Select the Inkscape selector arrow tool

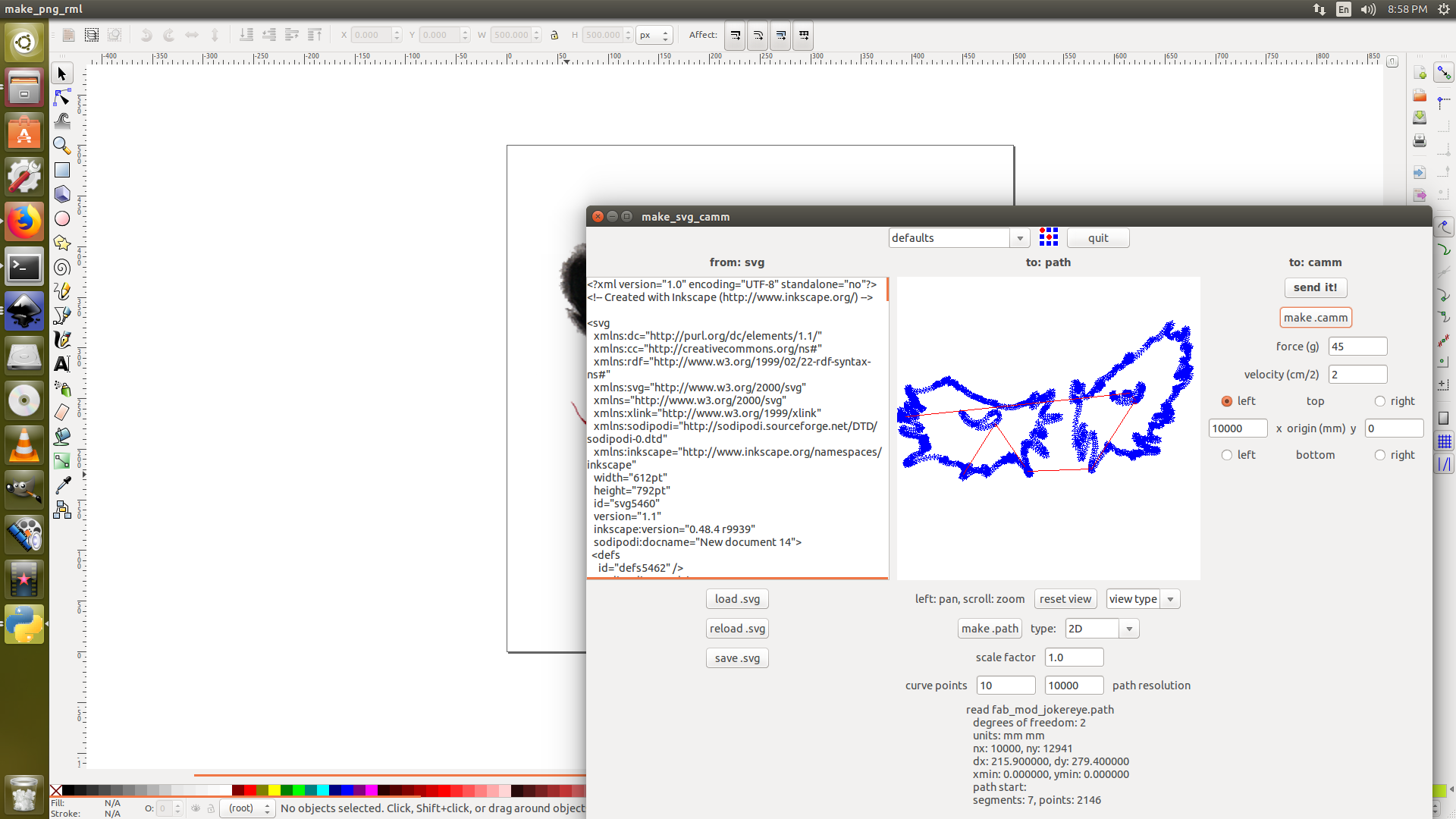62,74
